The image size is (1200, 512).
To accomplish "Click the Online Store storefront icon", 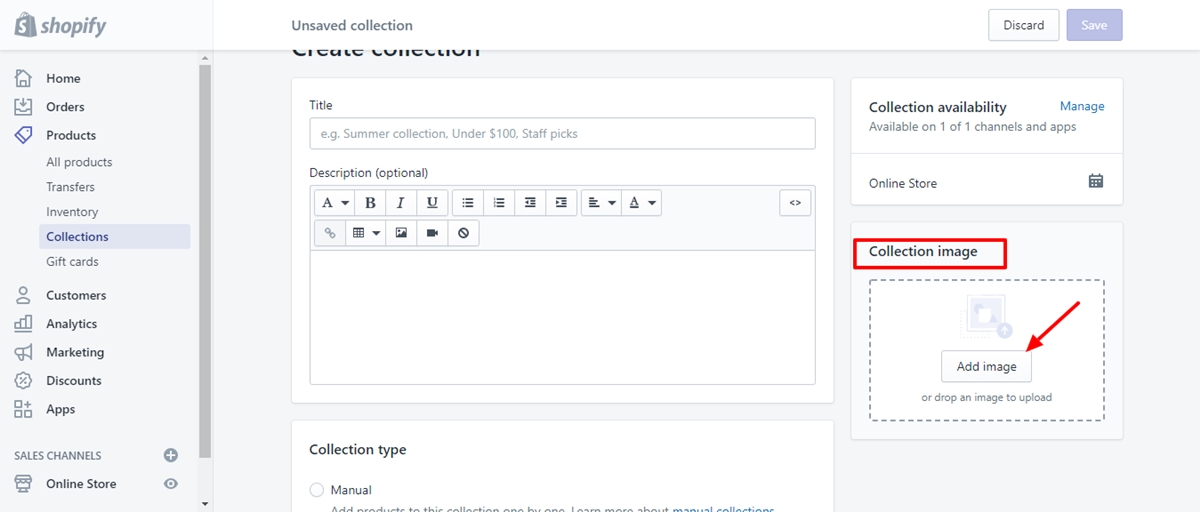I will click(x=23, y=484).
